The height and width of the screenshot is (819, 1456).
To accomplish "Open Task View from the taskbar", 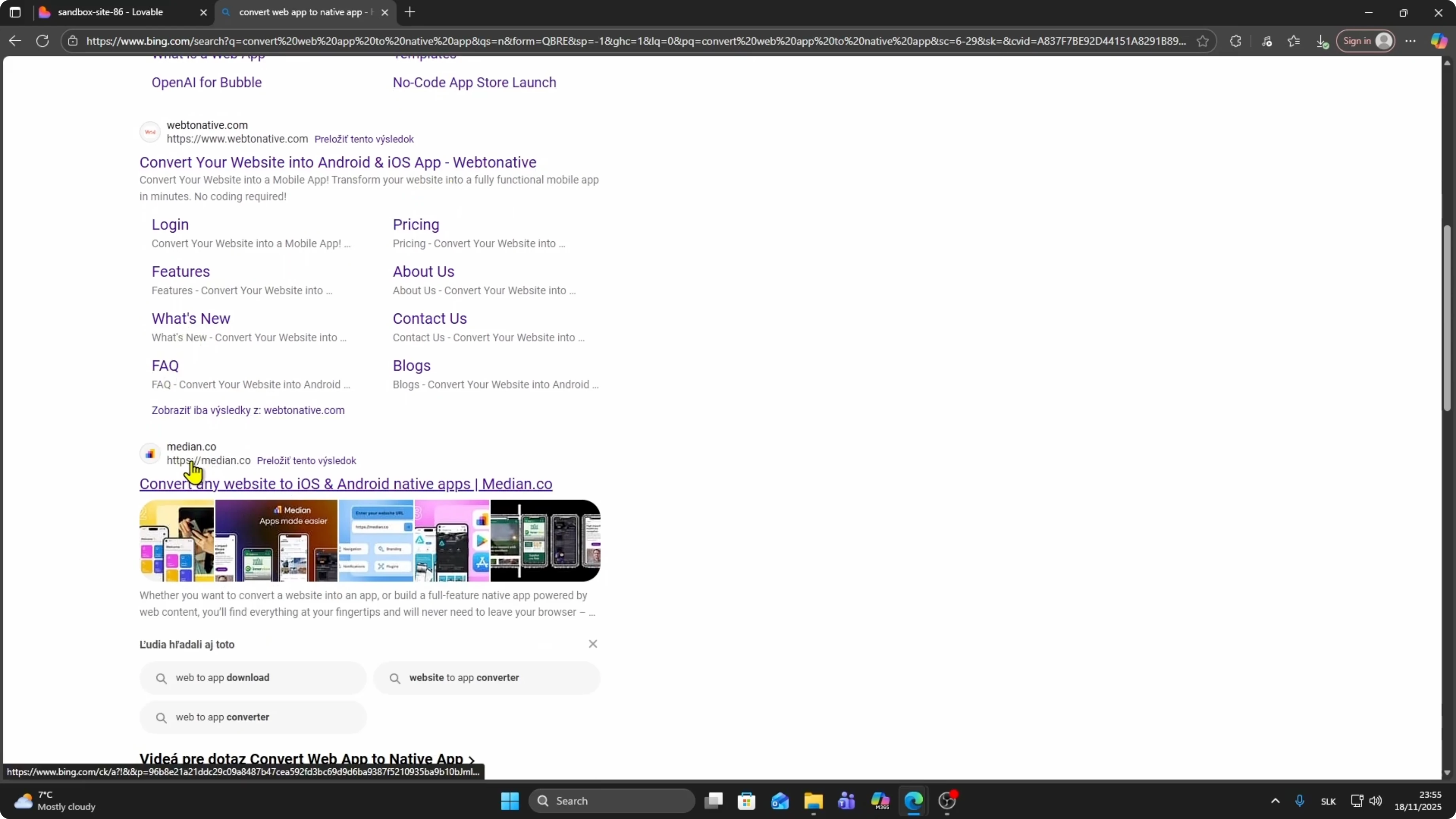I will pyautogui.click(x=714, y=801).
